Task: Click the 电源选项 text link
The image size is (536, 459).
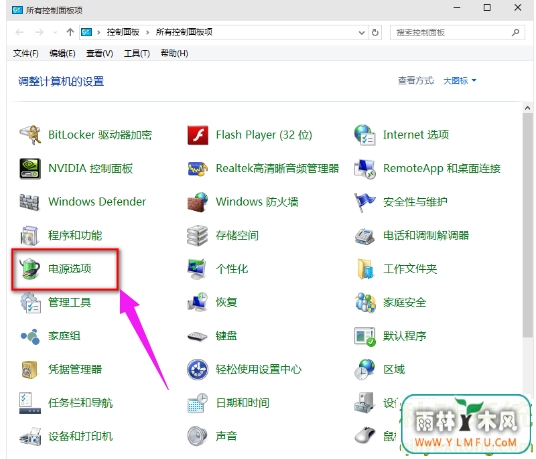Action: [x=70, y=269]
